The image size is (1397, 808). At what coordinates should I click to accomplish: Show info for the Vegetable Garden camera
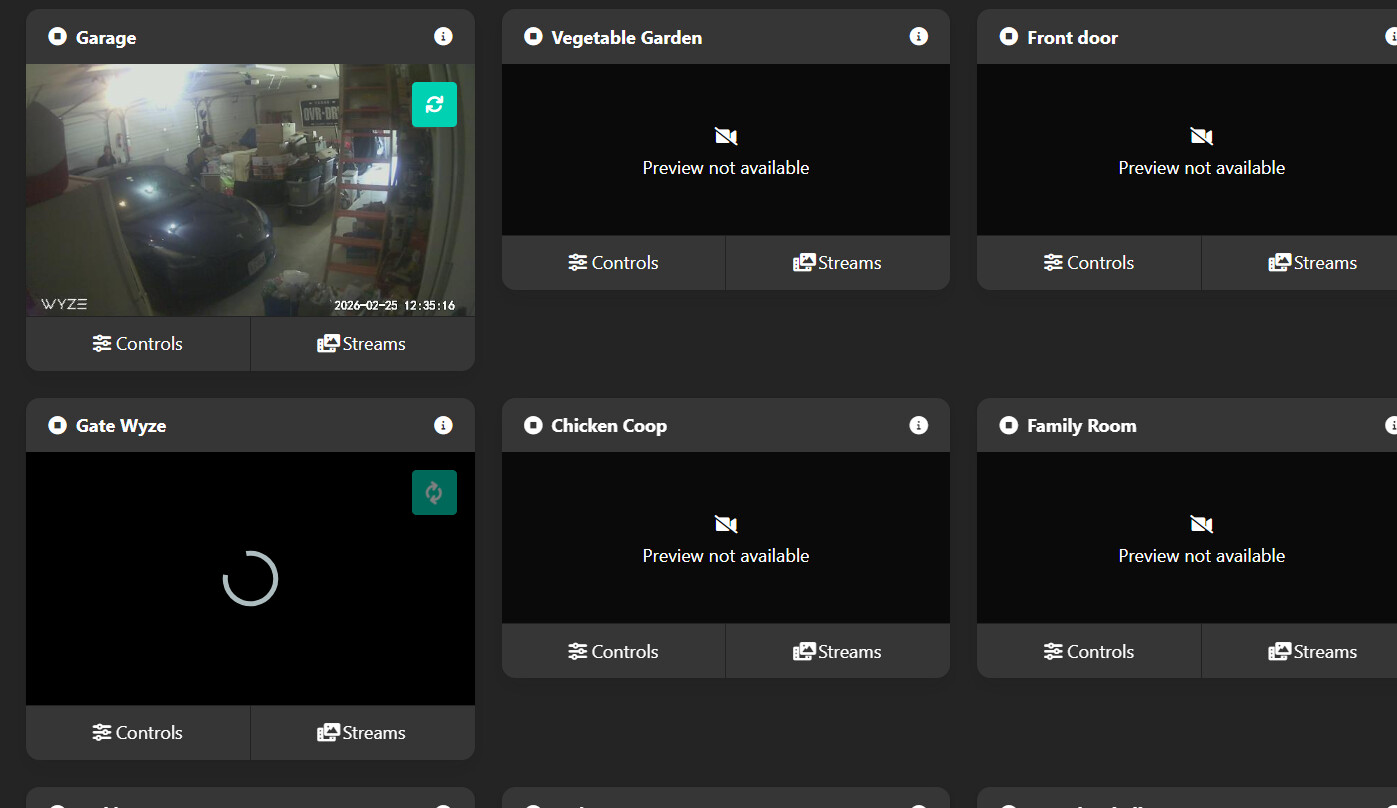pos(919,36)
